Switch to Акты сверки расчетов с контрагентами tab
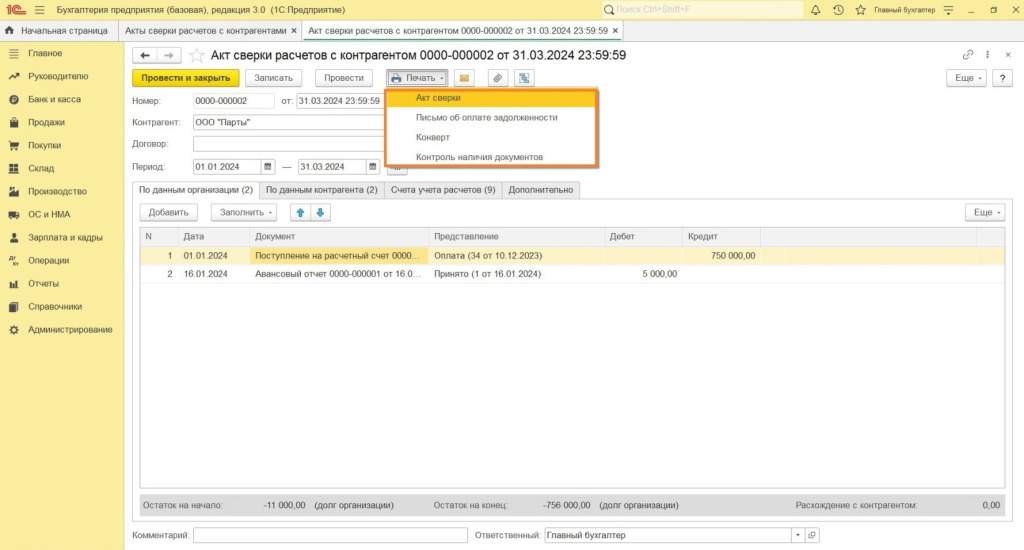 tap(206, 31)
